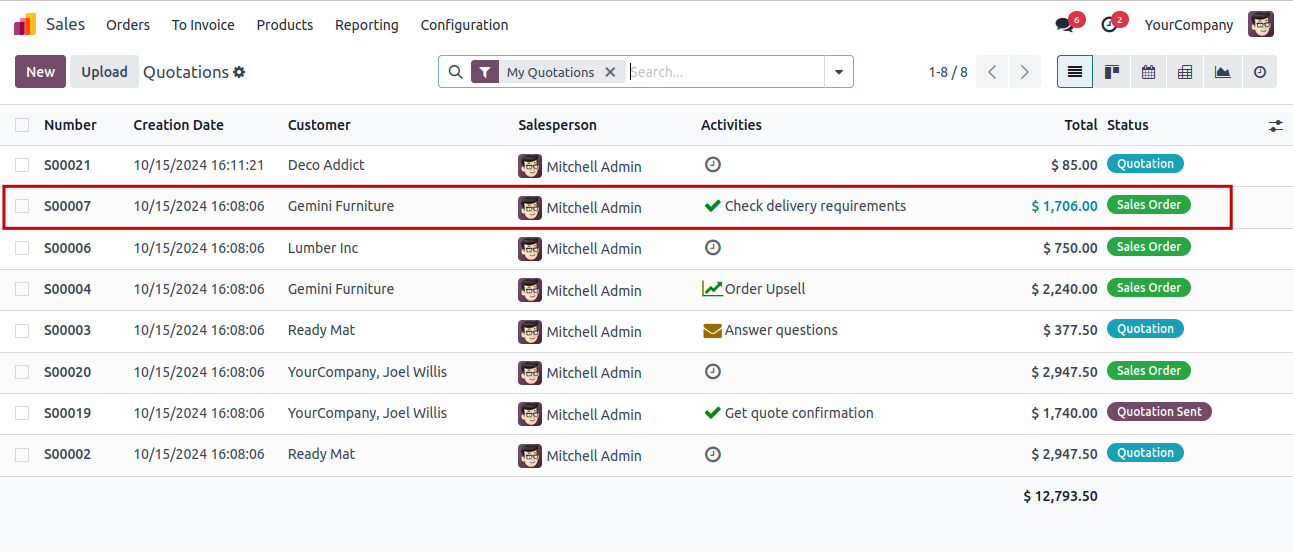Check the box for order S00003
The height and width of the screenshot is (552, 1293).
click(x=22, y=330)
